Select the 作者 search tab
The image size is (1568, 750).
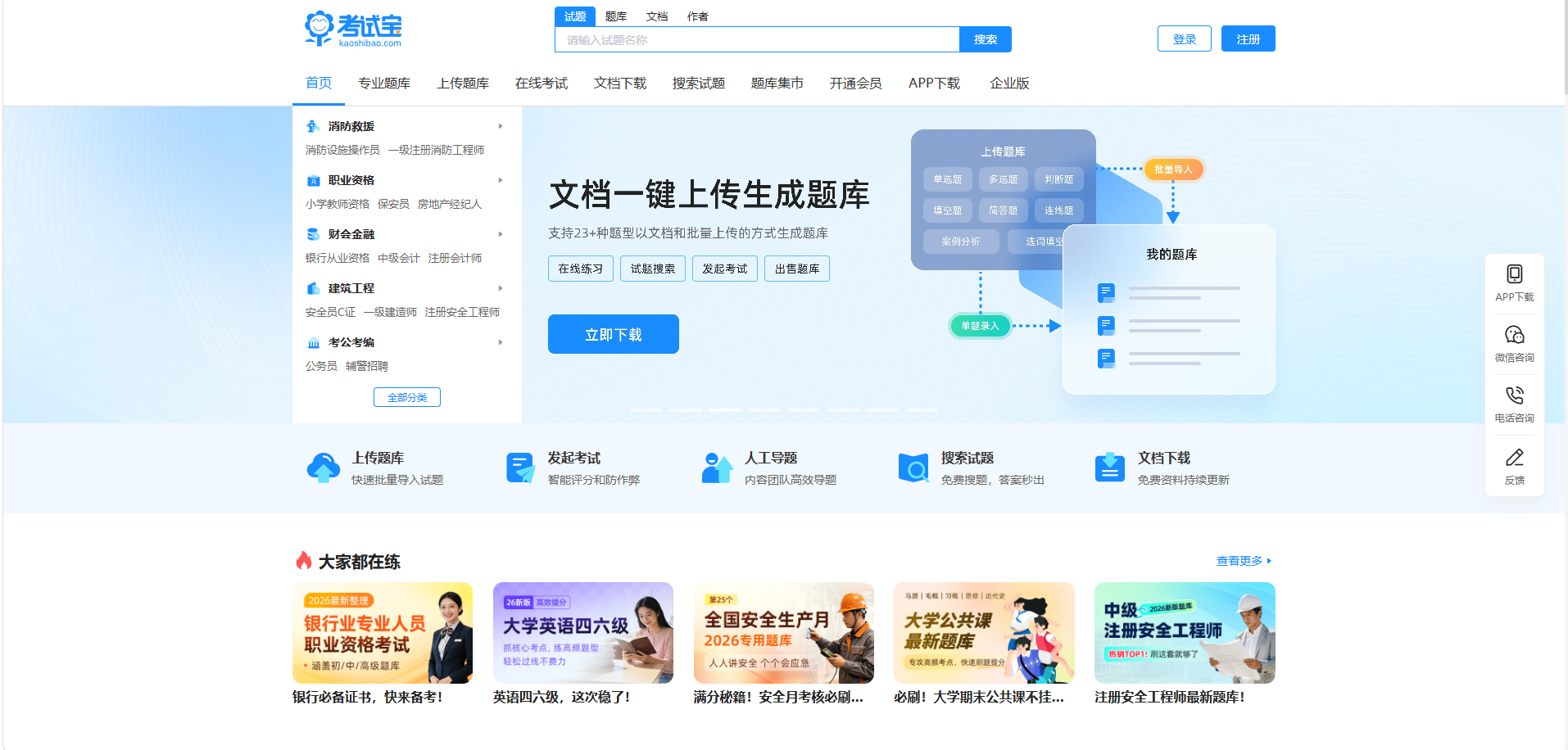point(698,16)
